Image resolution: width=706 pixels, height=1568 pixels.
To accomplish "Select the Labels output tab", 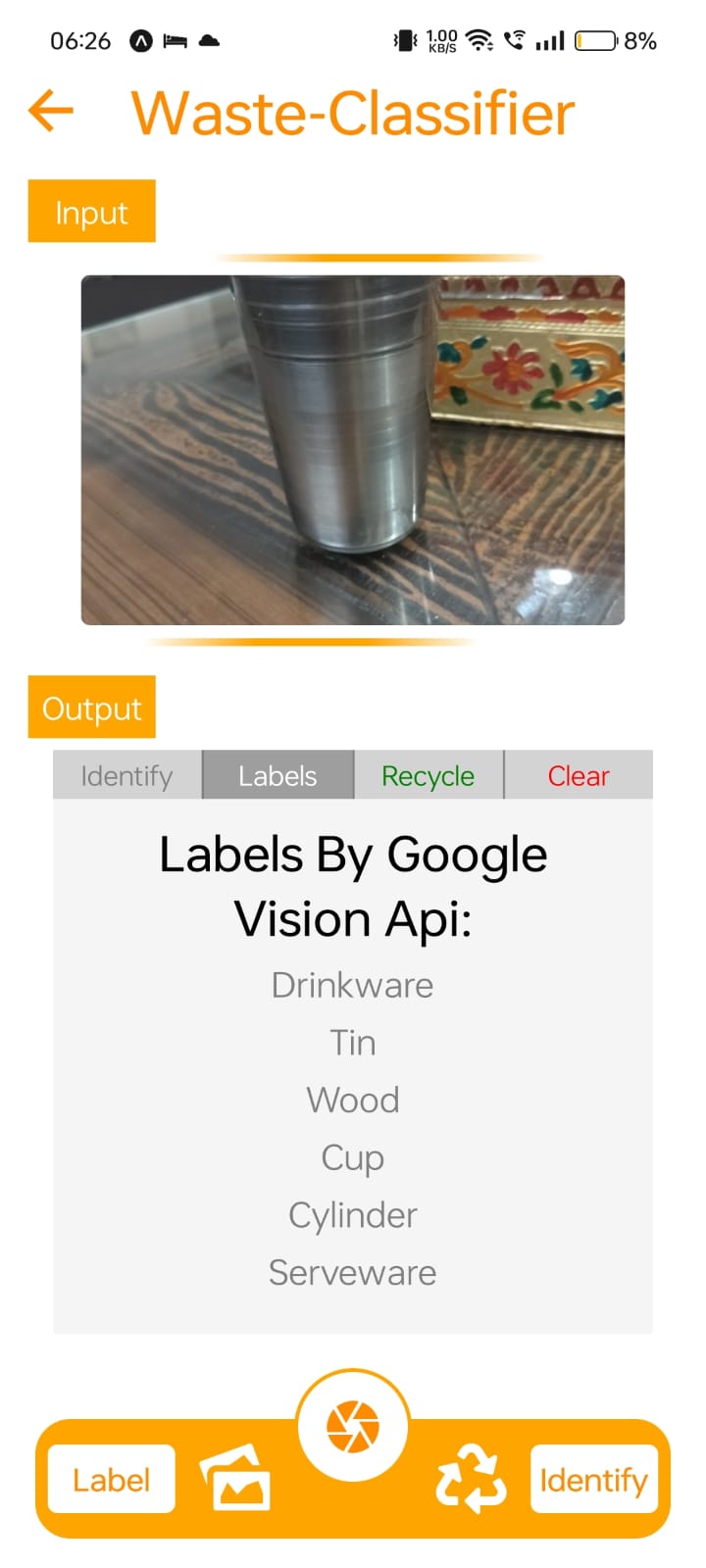I will (x=277, y=775).
